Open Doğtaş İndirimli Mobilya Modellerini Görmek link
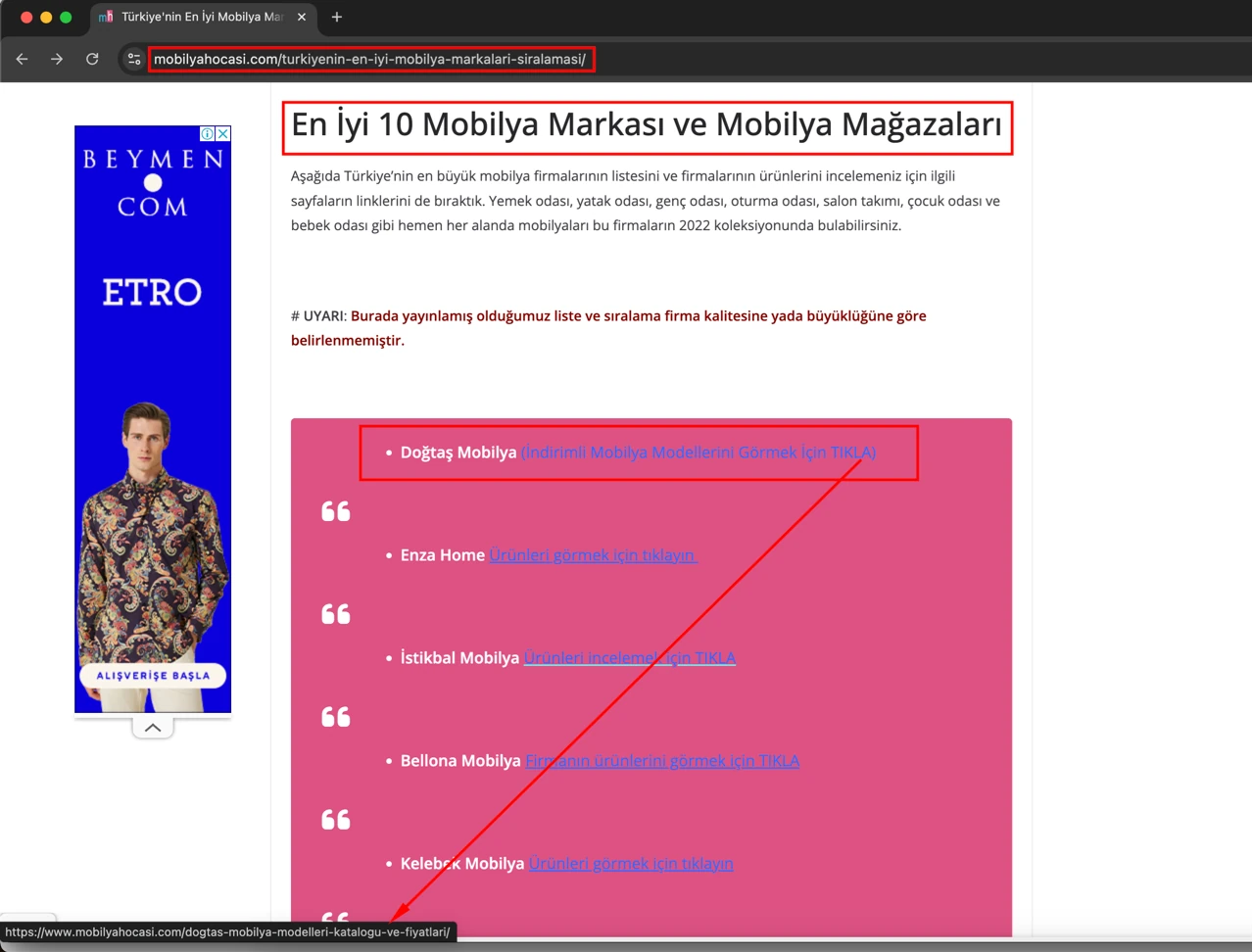This screenshot has height=952, width=1253. coord(699,452)
